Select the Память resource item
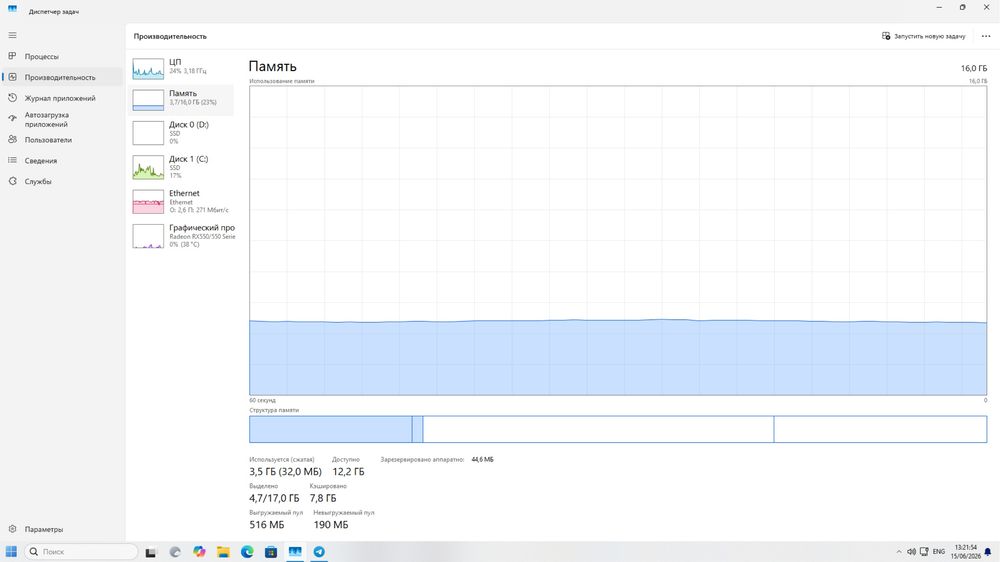The width and height of the screenshot is (1000, 562). click(181, 99)
